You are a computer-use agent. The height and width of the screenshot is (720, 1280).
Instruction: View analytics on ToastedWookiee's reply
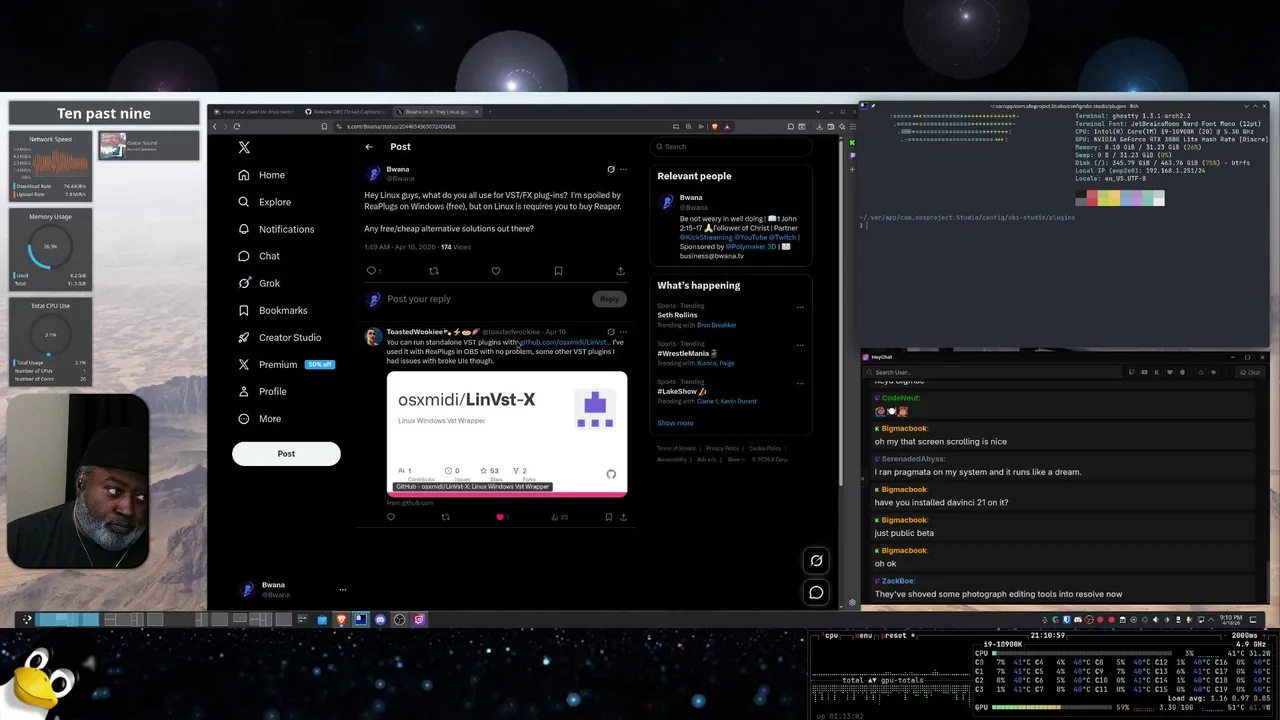click(558, 517)
